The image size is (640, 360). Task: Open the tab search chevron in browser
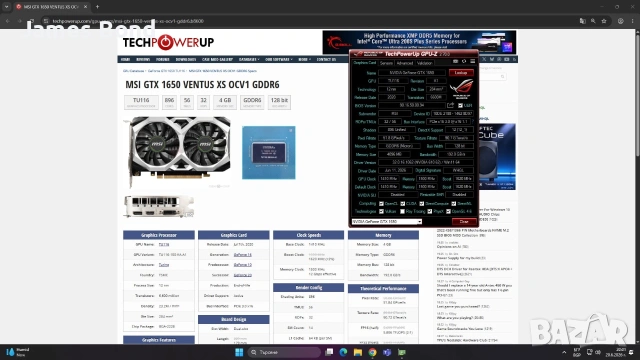(7, 7)
